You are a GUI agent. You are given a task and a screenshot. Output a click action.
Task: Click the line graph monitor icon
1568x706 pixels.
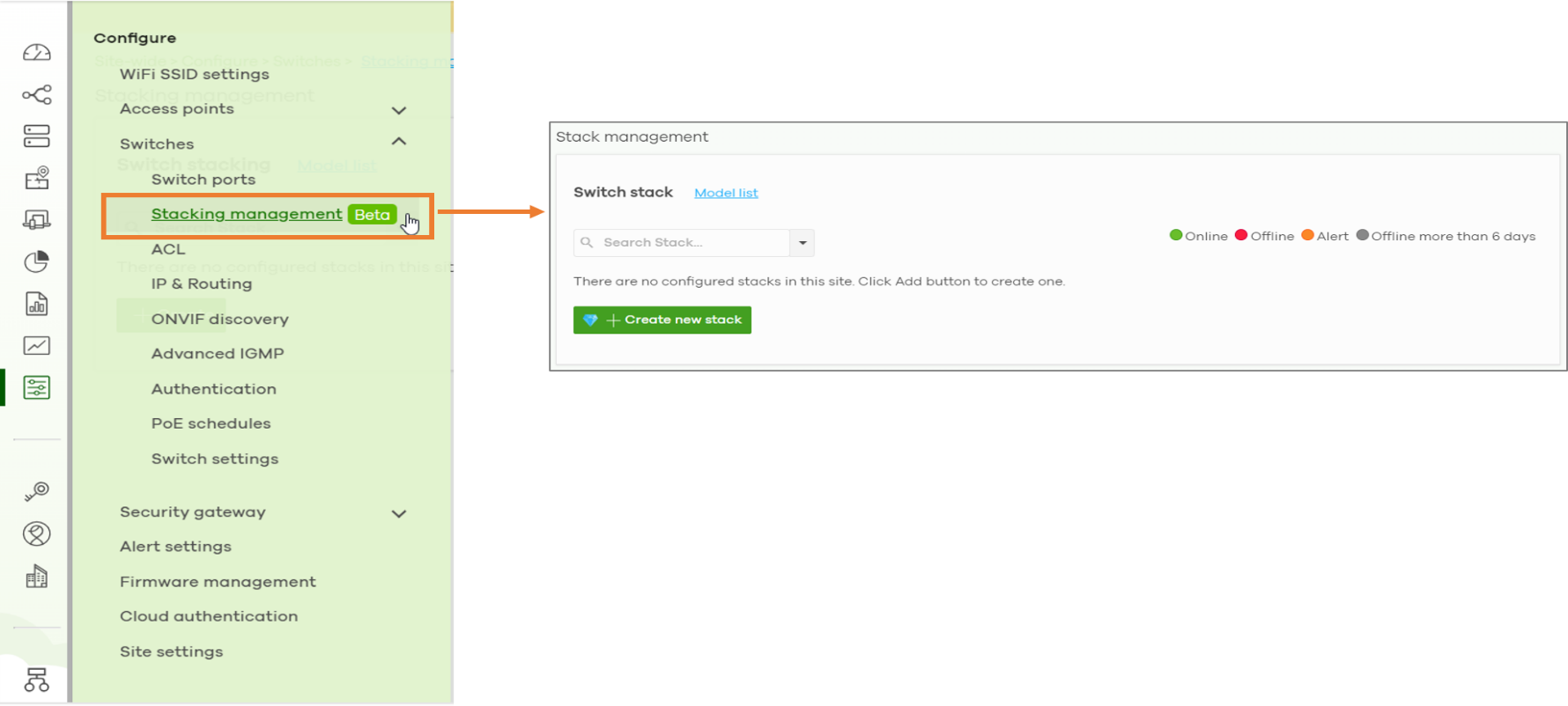click(36, 346)
